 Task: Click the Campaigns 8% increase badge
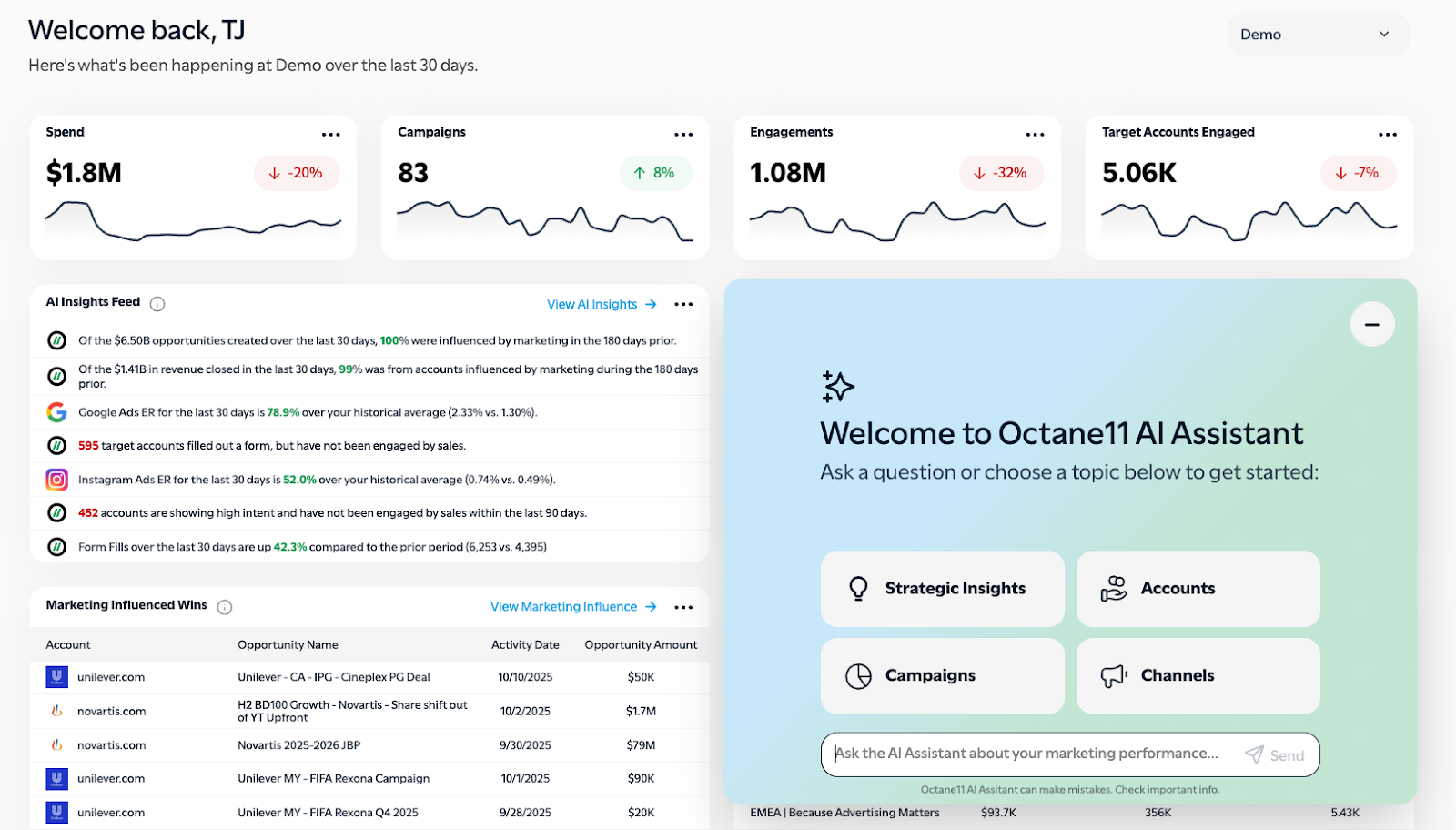(x=654, y=173)
